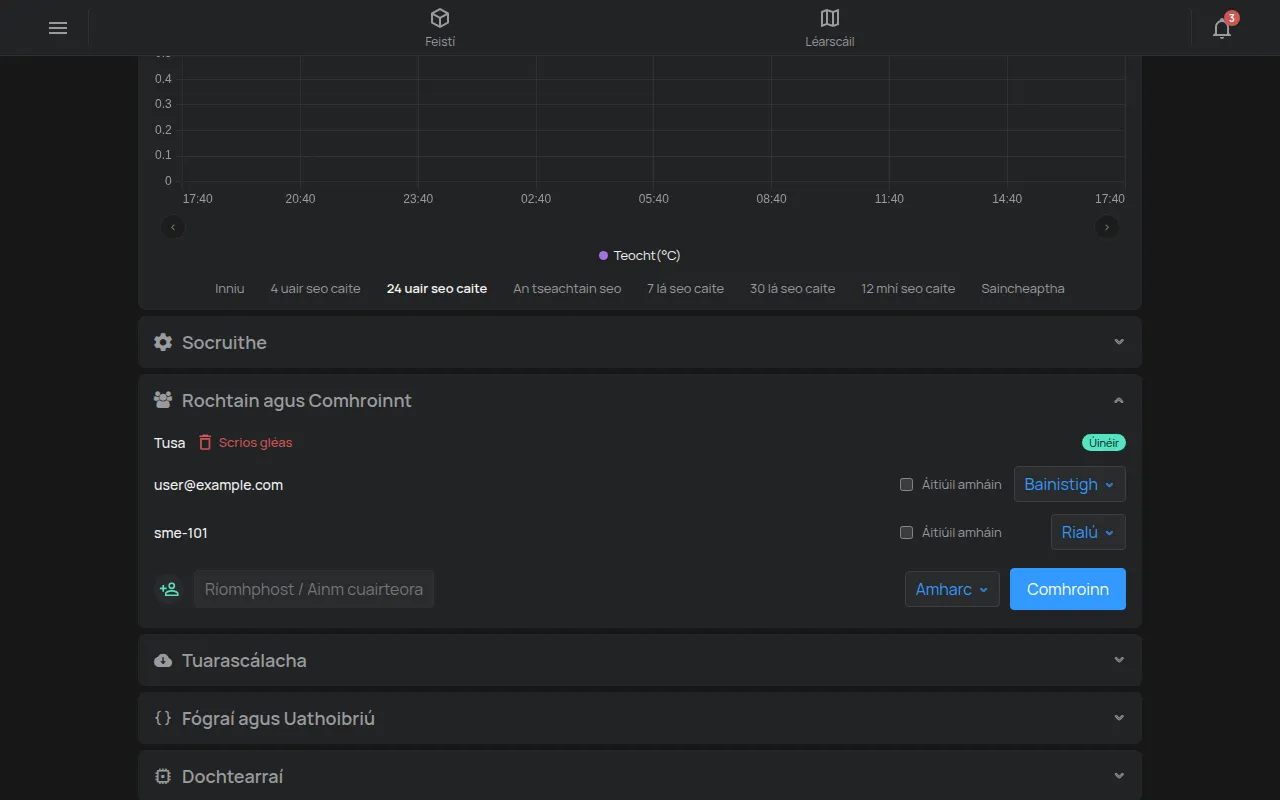Open the notifications bell
Screen dimensions: 1280x800
(x=1222, y=28)
